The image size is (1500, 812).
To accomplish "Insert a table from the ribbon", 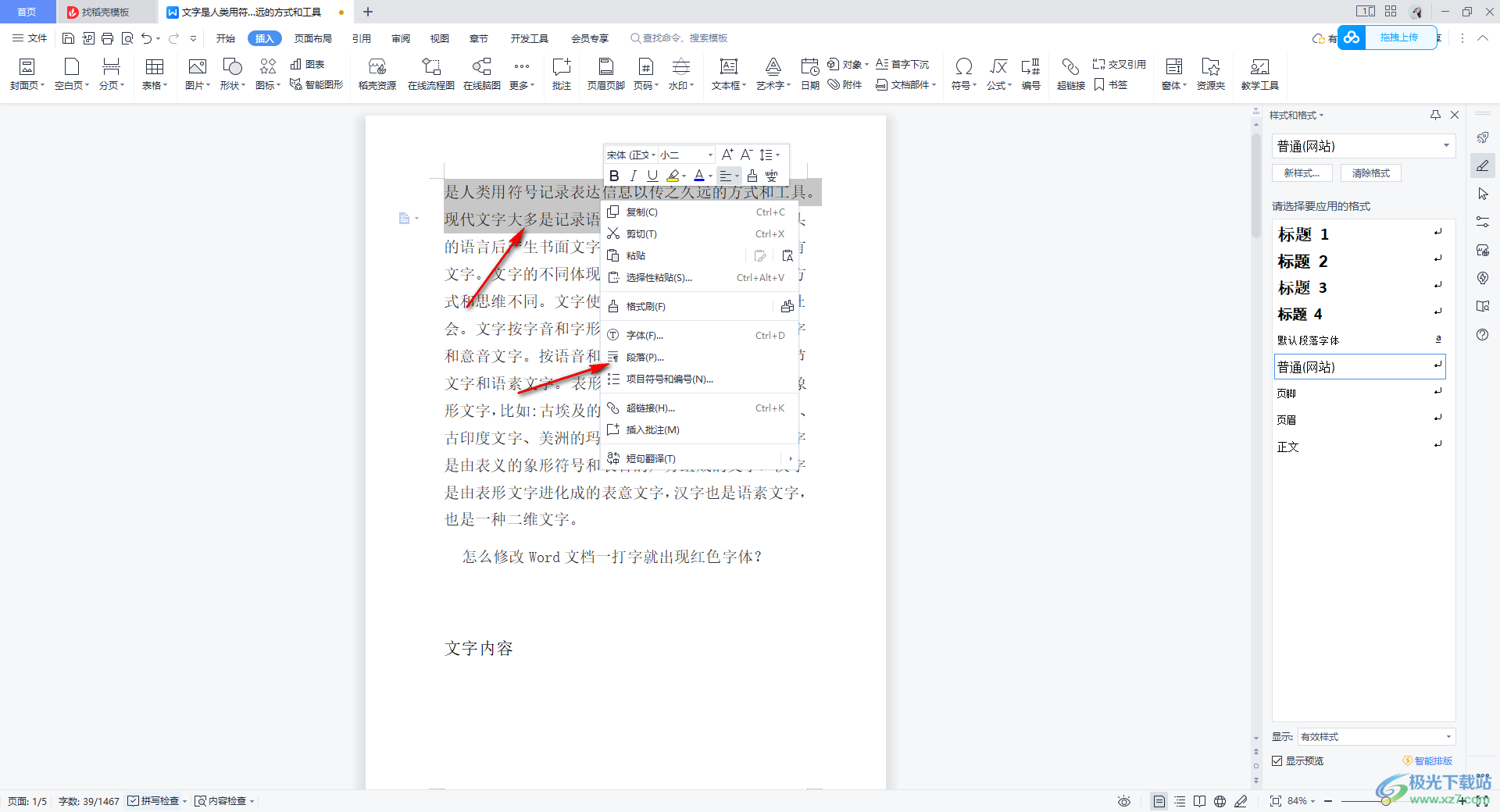I will point(155,73).
